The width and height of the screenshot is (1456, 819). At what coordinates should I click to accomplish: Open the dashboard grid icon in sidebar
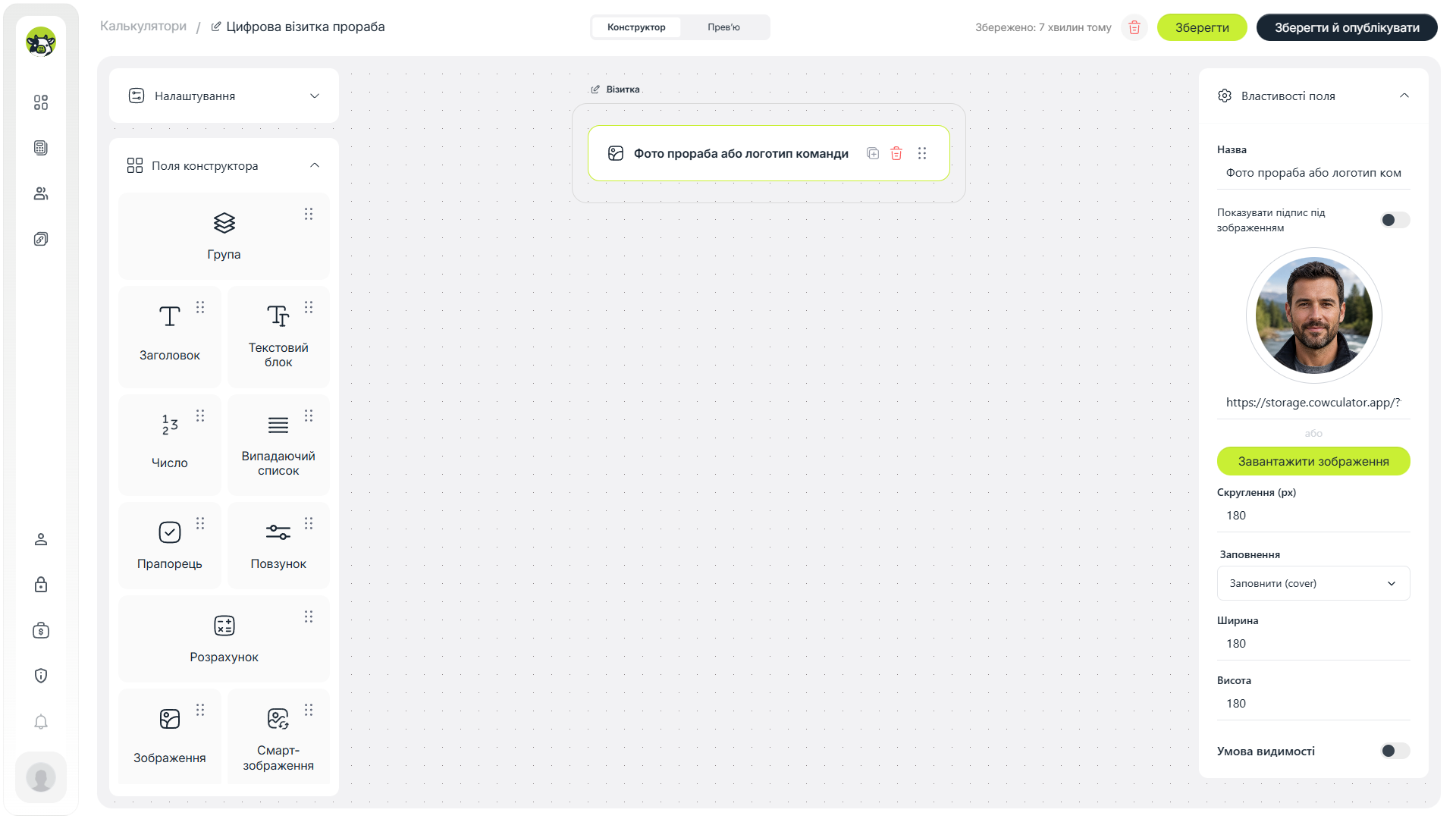41,102
